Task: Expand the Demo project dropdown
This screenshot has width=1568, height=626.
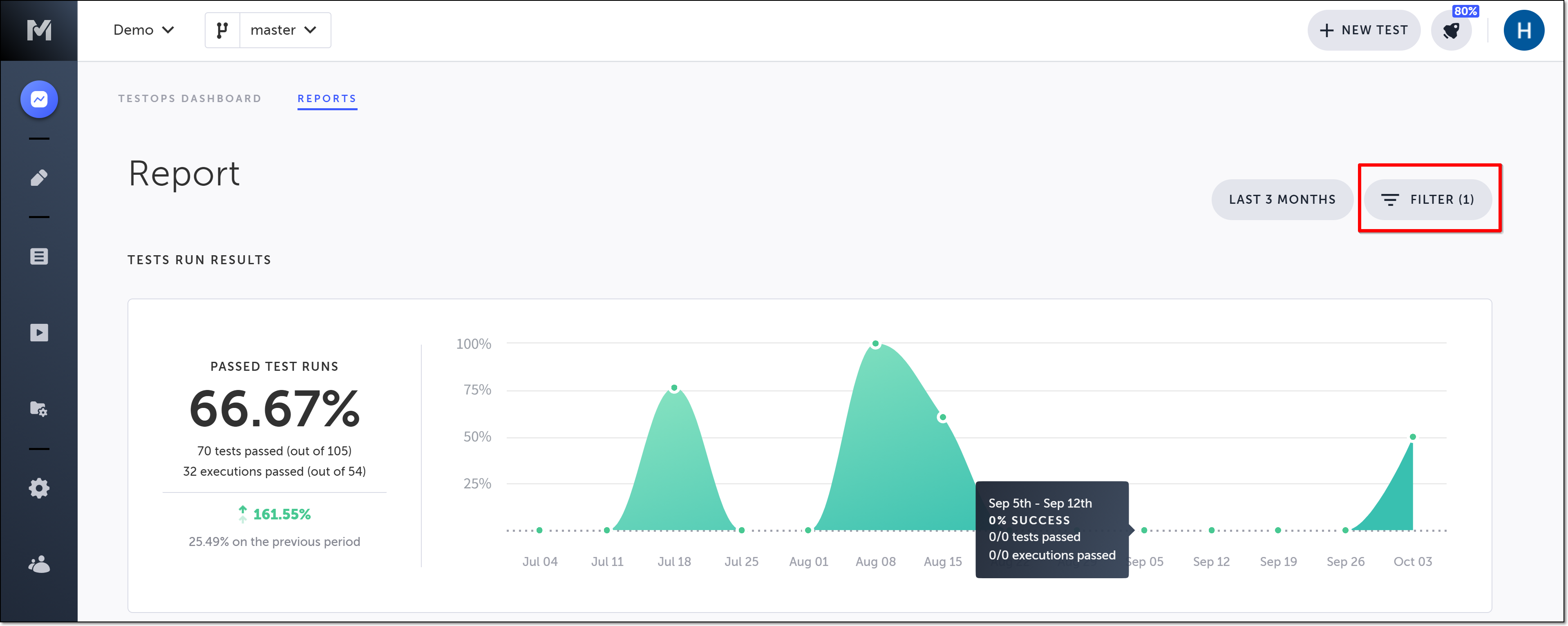Action: 144,30
